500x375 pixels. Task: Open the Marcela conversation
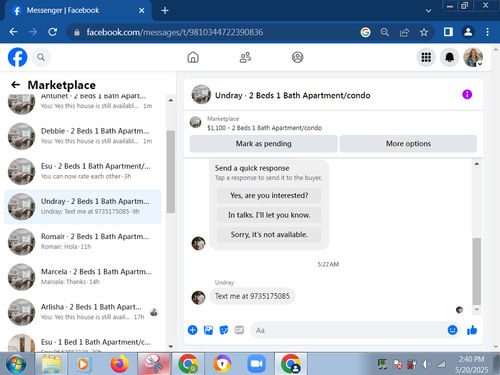pyautogui.click(x=83, y=277)
